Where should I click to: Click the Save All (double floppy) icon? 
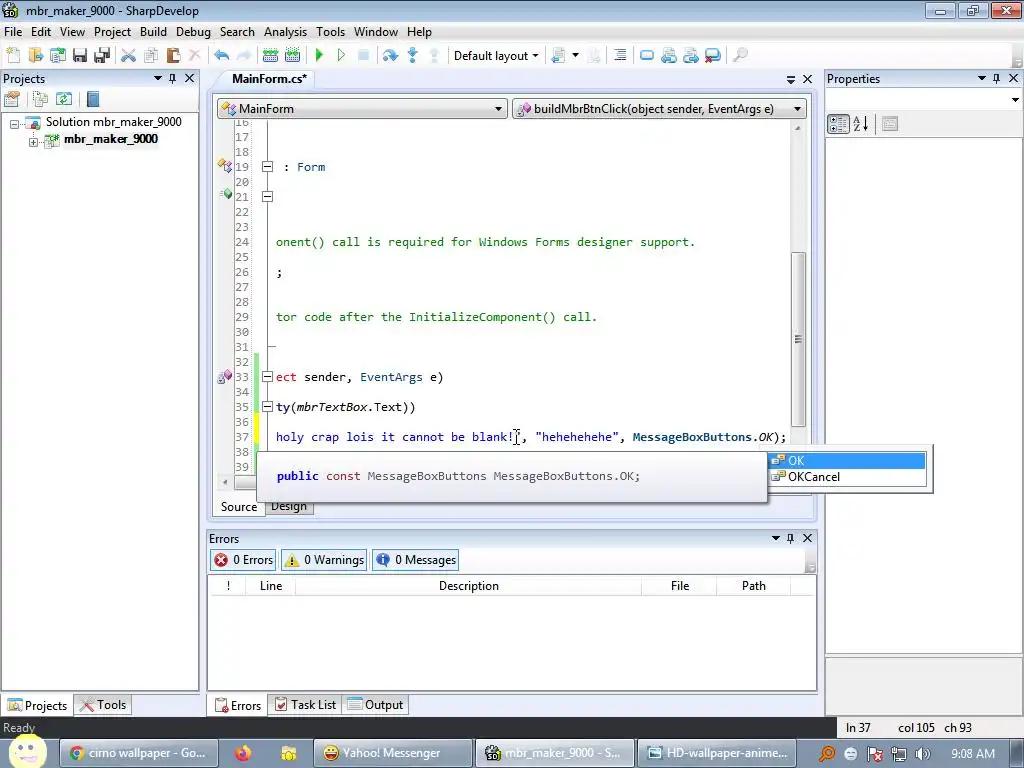coord(102,56)
